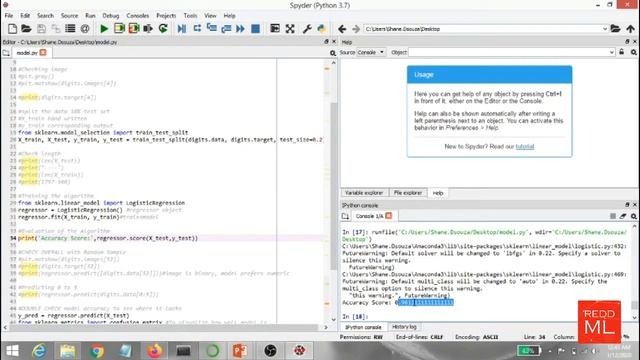Run file with green play button
This screenshot has width=640, height=360.
click(x=104, y=29)
